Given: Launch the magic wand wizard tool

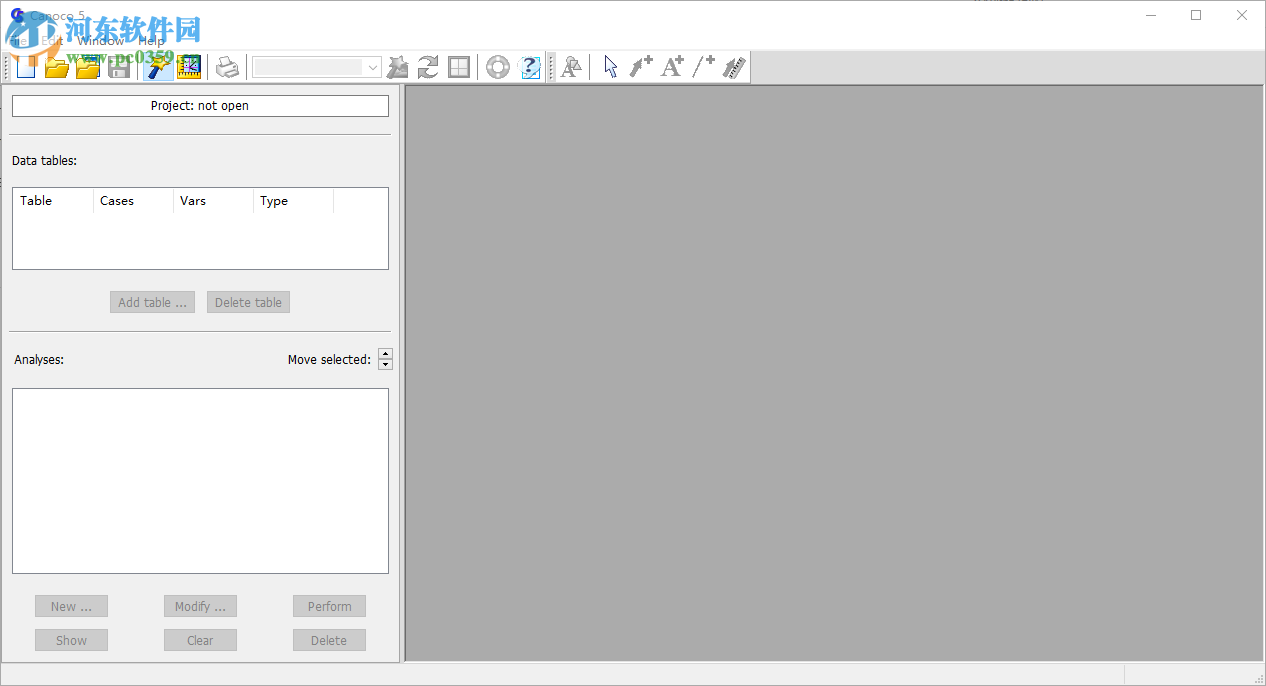Looking at the screenshot, I should tap(158, 67).
